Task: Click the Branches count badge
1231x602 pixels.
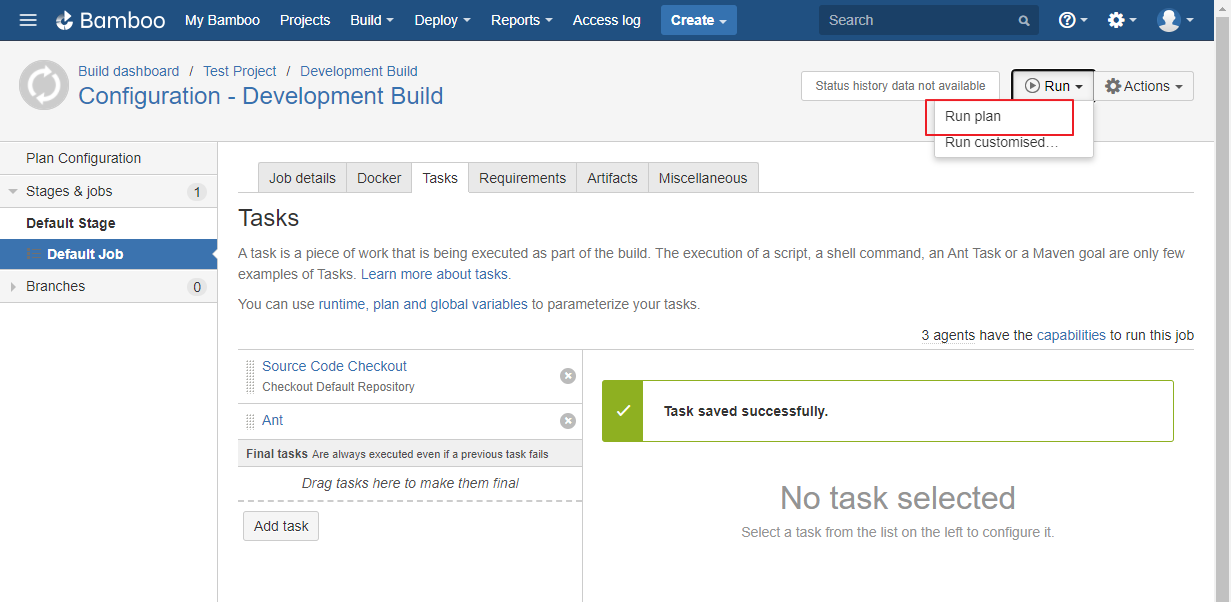Action: coord(197,287)
